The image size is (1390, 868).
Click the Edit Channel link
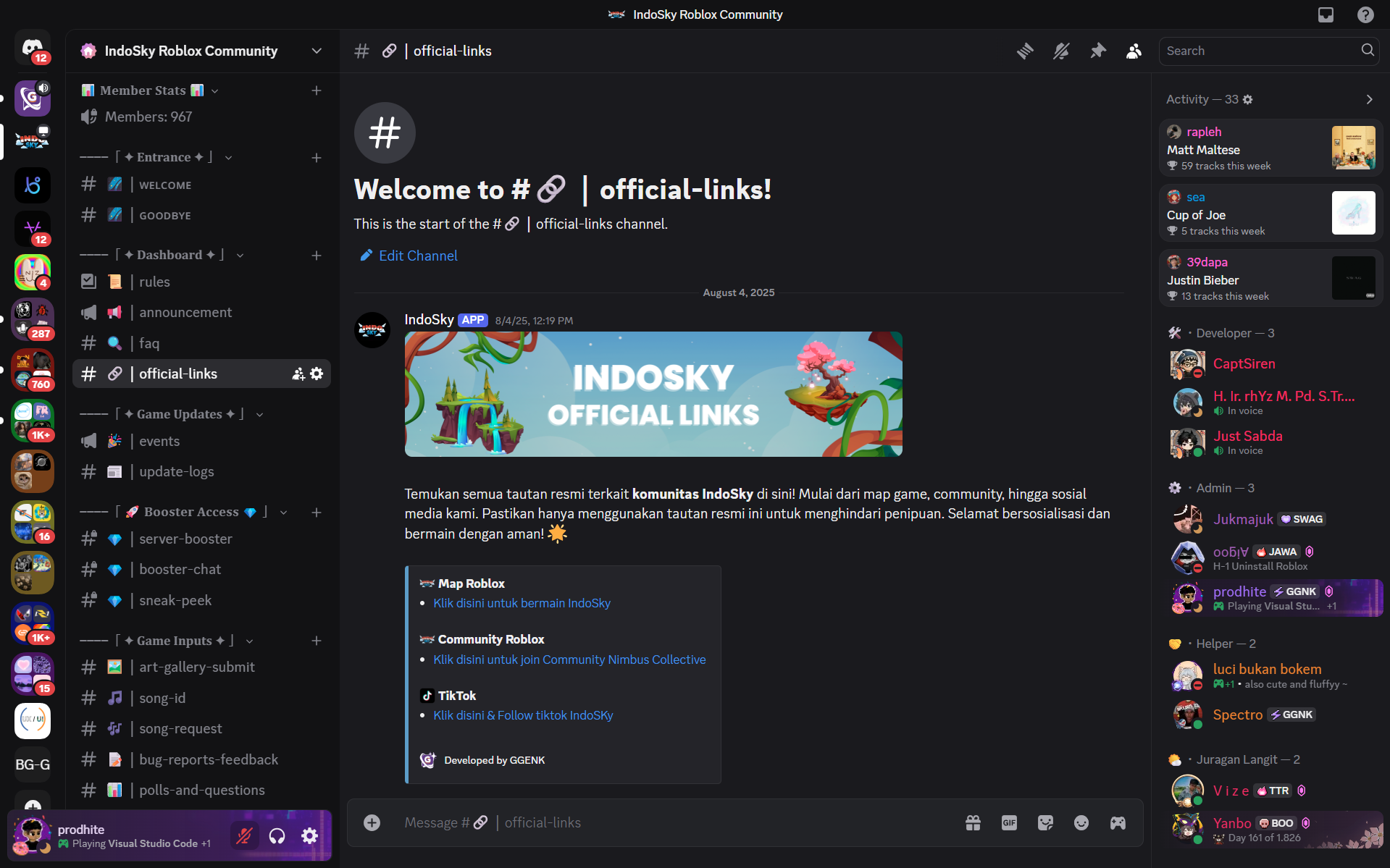409,256
